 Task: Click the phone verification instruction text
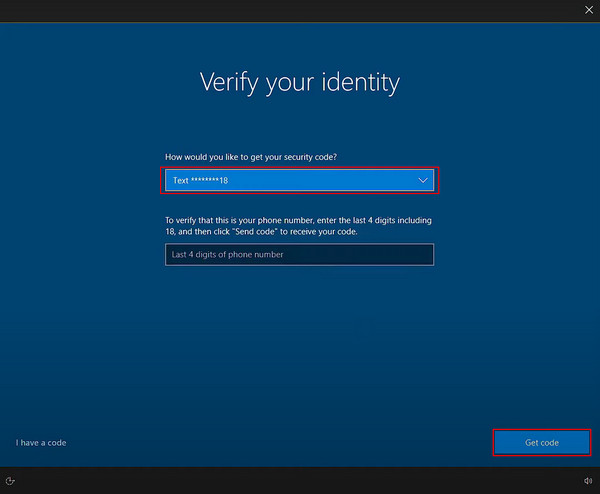point(298,226)
